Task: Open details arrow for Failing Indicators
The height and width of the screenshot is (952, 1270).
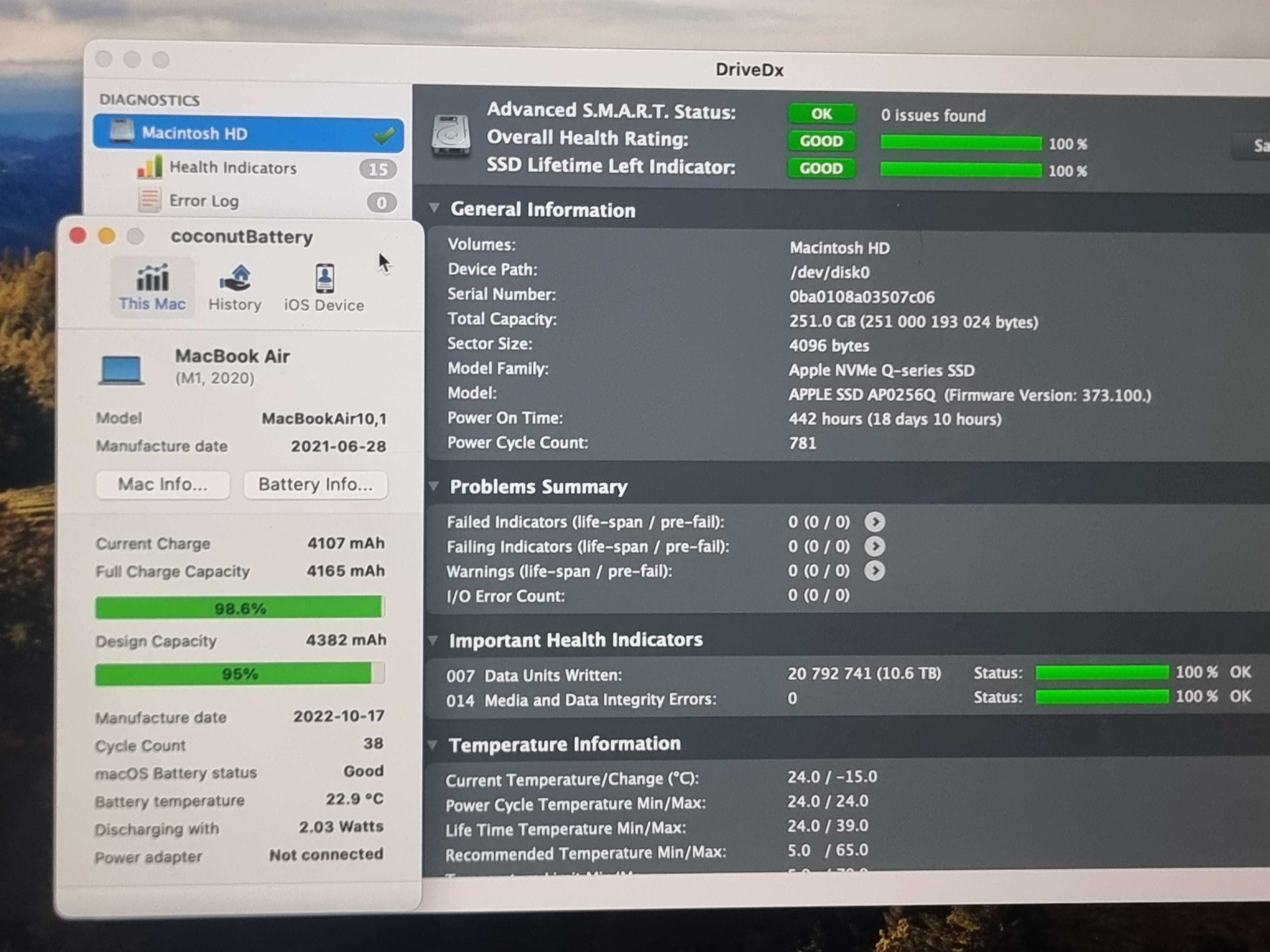Action: (x=875, y=546)
